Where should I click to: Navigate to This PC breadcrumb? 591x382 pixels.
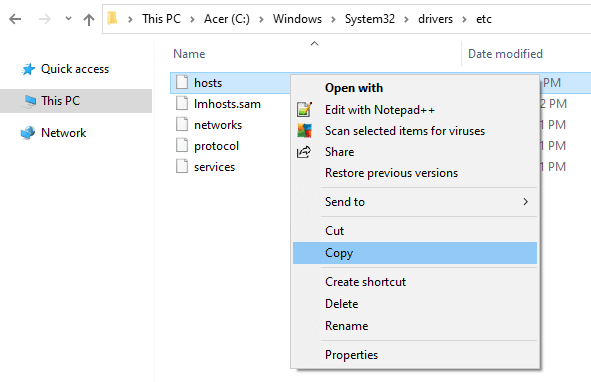click(161, 19)
